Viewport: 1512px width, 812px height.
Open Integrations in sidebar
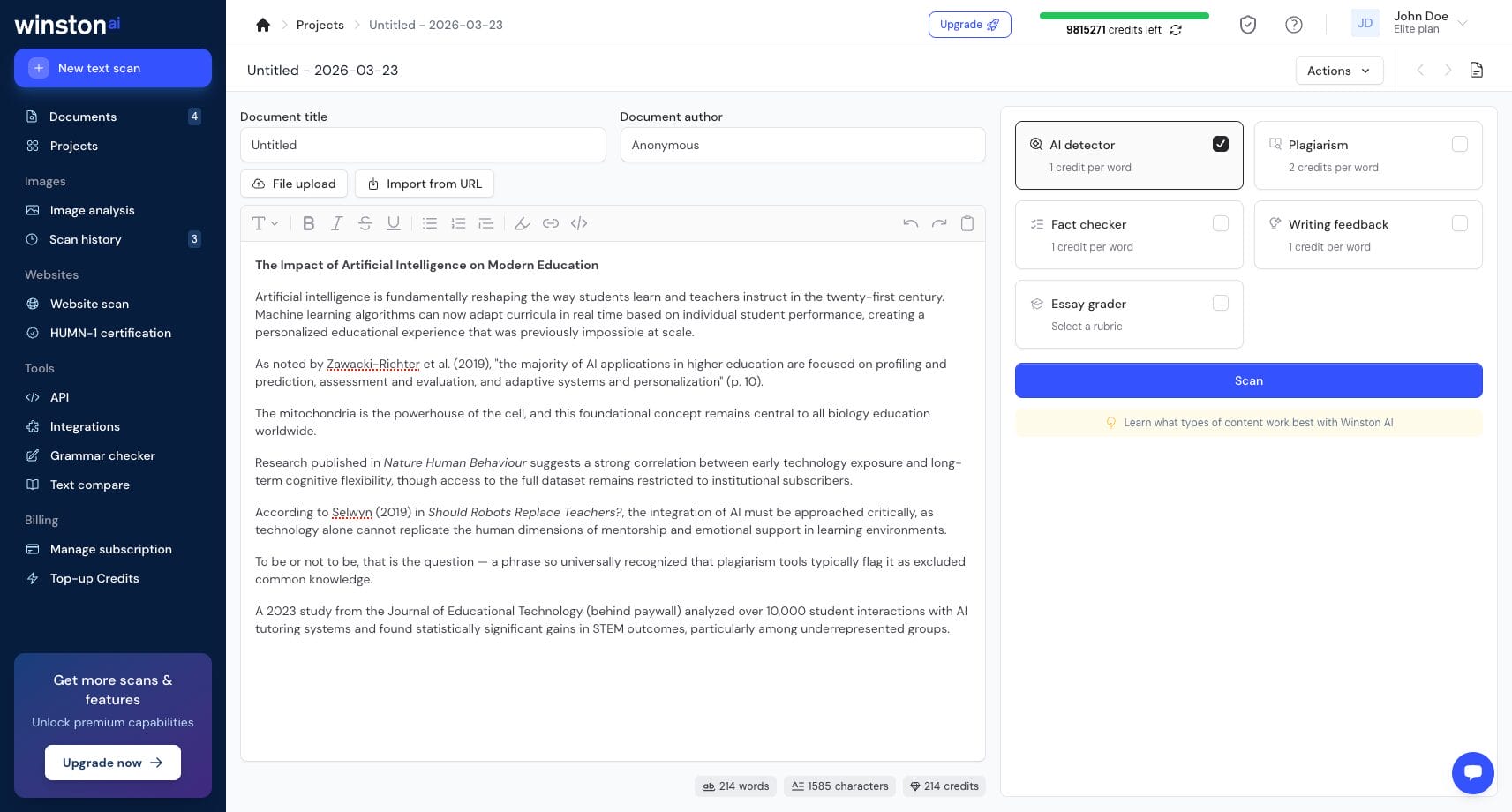pos(113,426)
